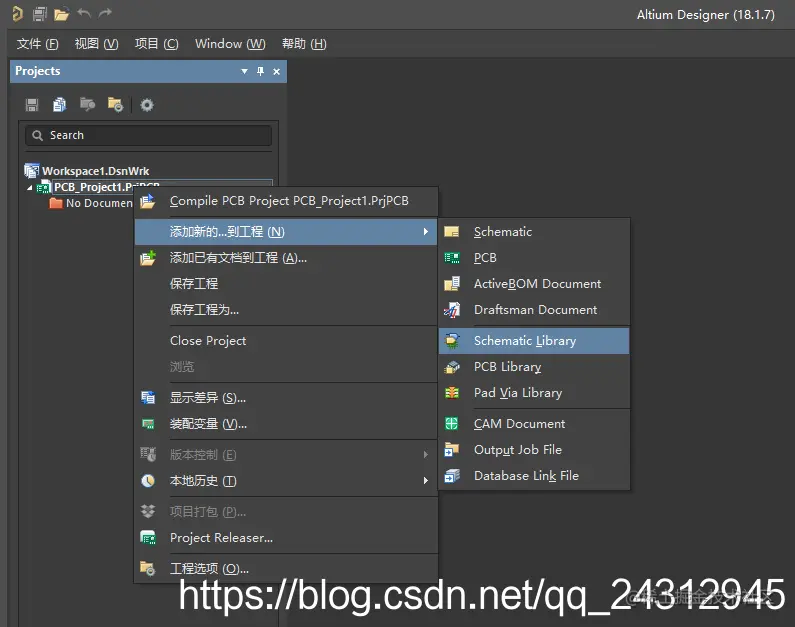Add new Database Link File
The height and width of the screenshot is (627, 795).
click(534, 475)
